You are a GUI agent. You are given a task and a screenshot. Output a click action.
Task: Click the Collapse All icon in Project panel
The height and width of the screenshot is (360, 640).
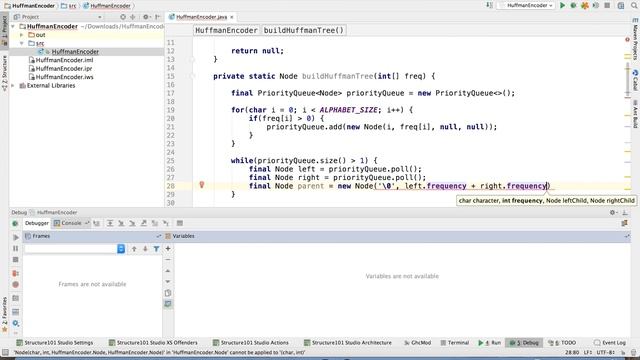133,17
